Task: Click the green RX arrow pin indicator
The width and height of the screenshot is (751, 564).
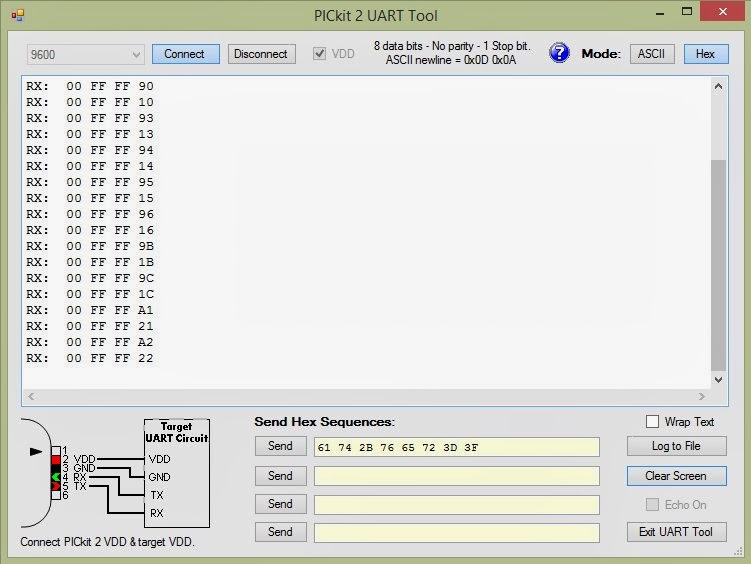Action: [x=56, y=477]
